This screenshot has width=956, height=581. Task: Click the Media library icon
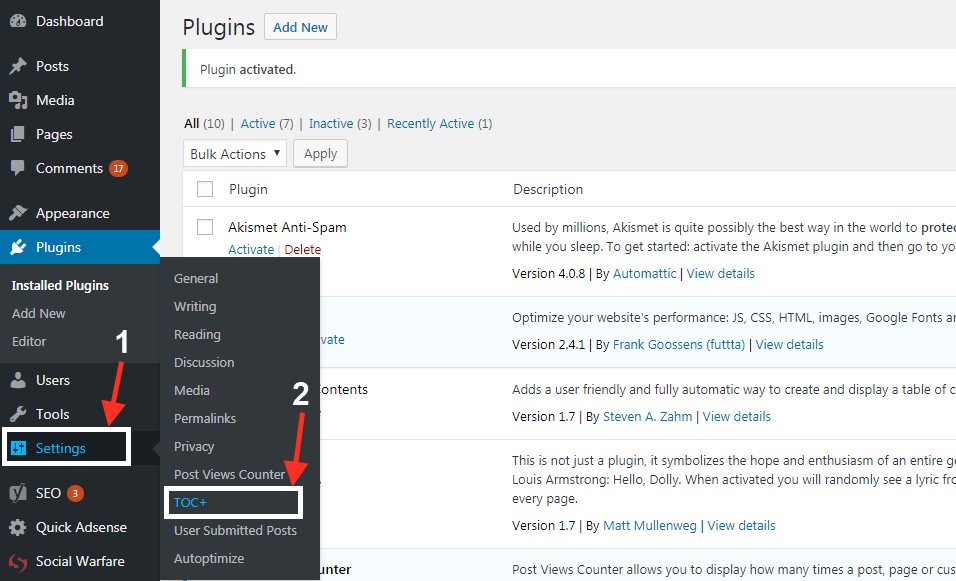[x=18, y=100]
